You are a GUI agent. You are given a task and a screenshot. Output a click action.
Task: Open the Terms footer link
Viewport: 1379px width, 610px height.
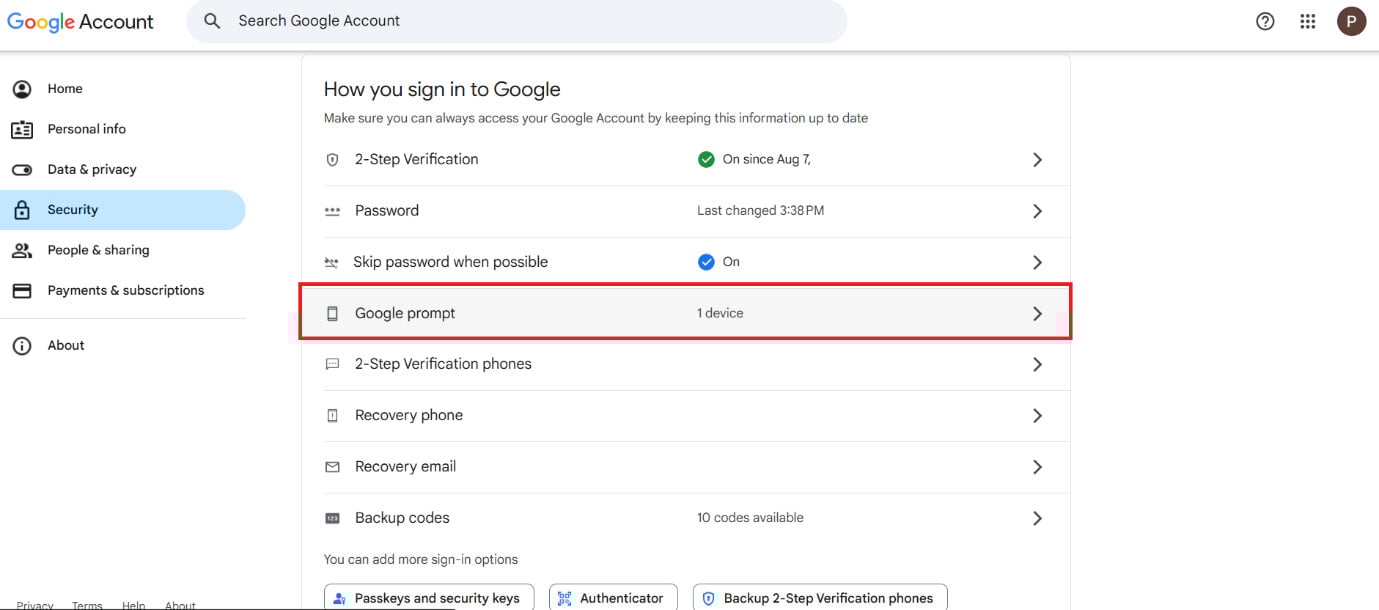tap(87, 604)
